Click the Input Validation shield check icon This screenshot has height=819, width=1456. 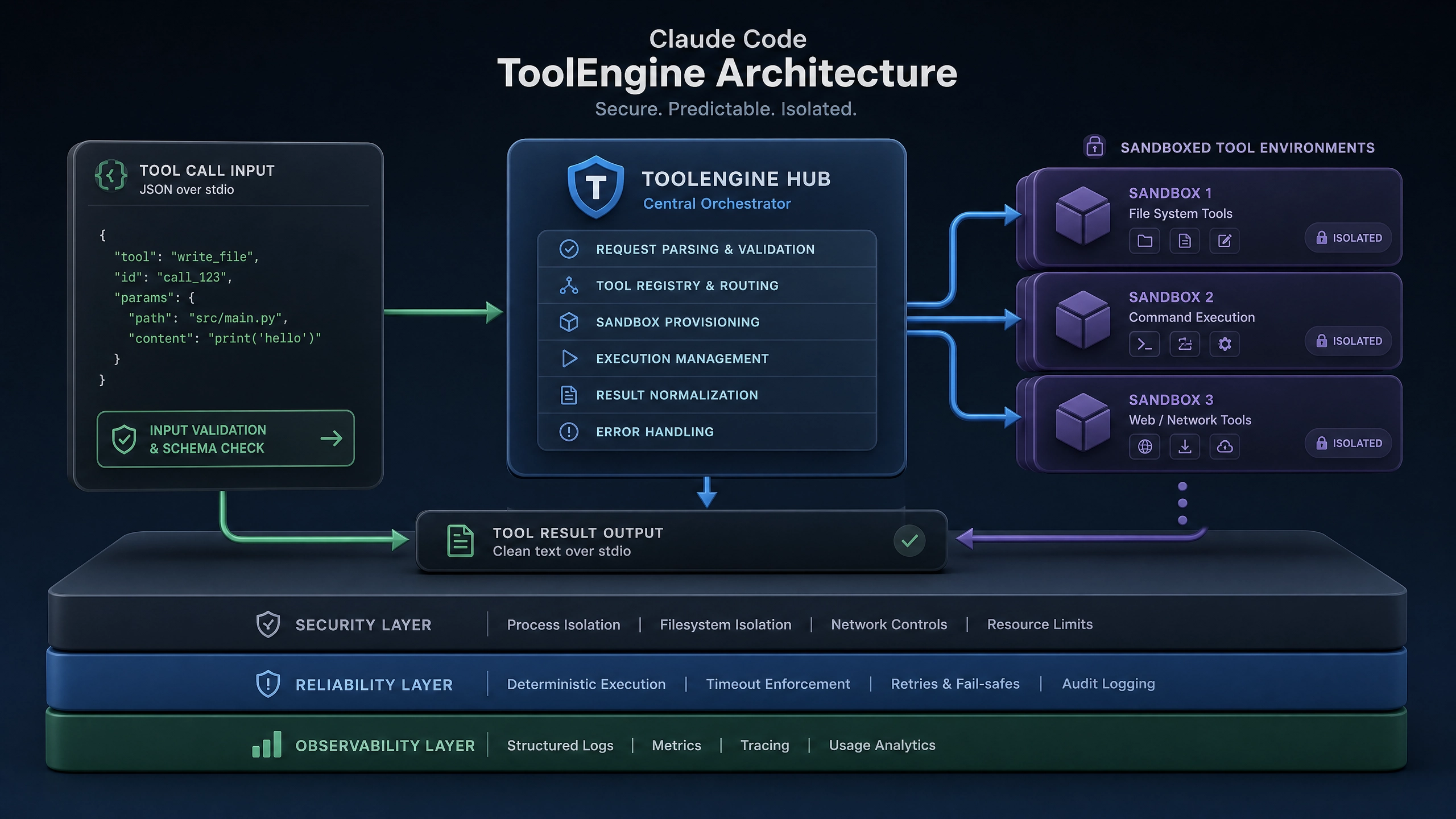[124, 439]
